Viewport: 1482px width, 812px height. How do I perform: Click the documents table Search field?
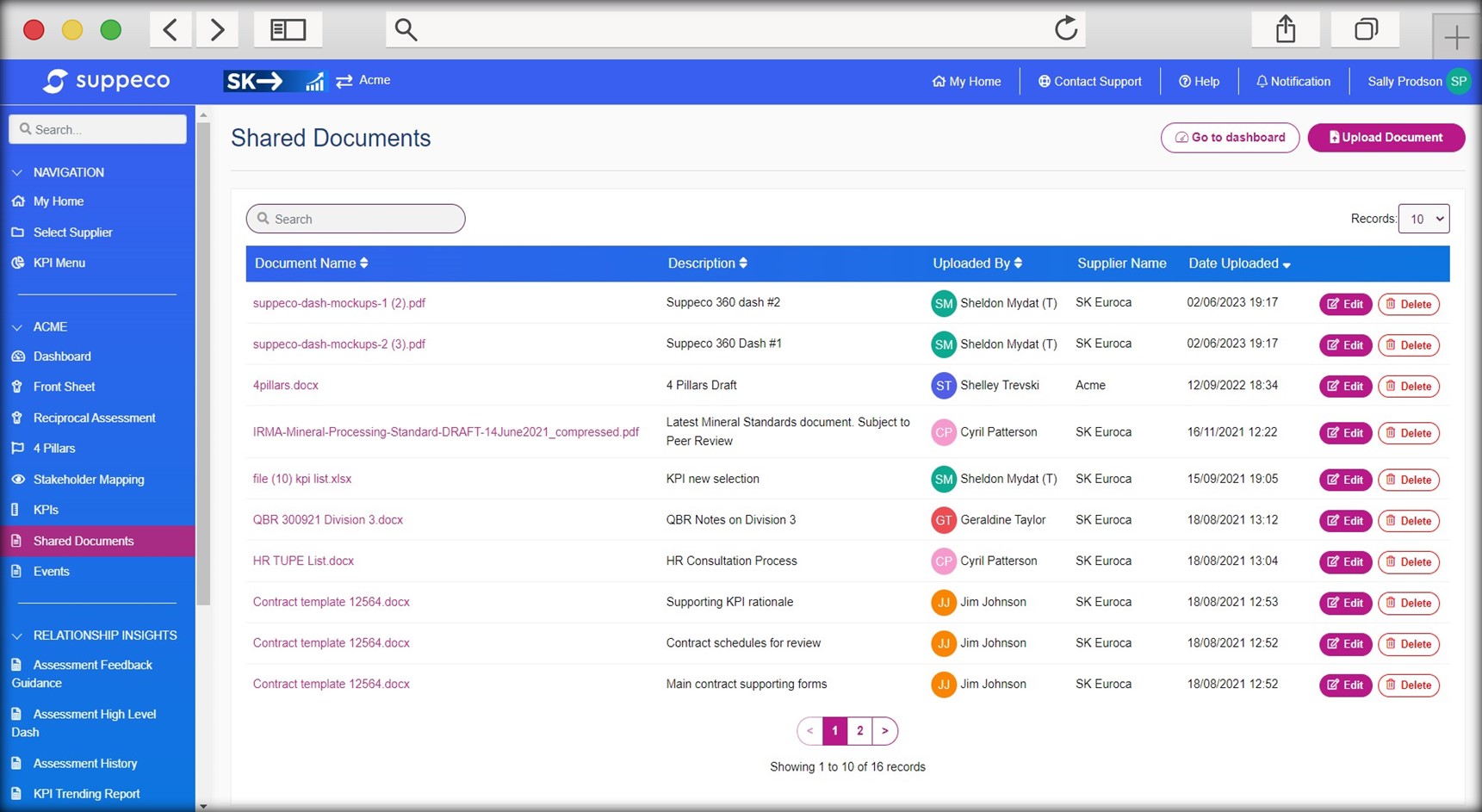click(356, 219)
